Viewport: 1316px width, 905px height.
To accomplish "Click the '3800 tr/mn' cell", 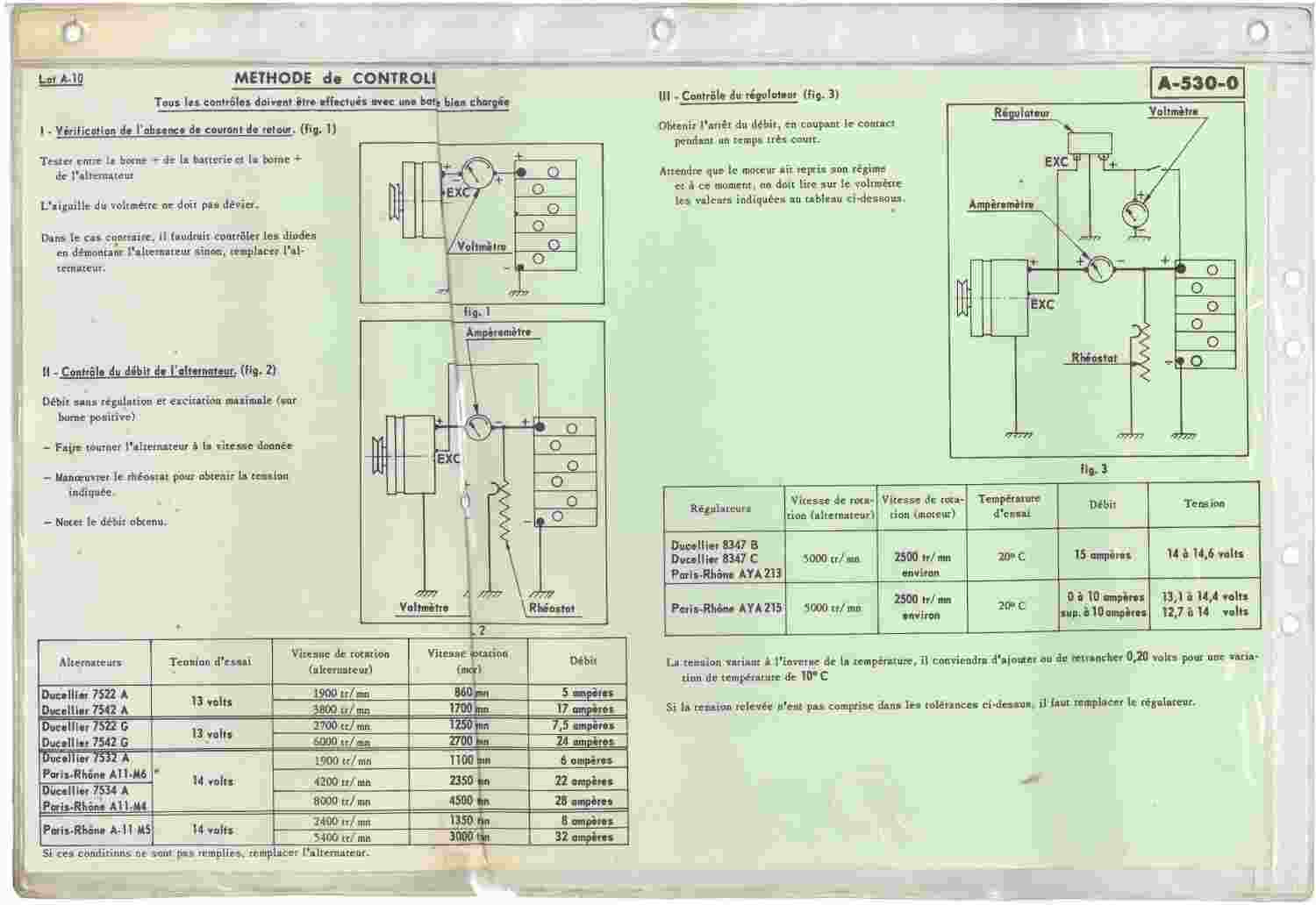I will [341, 710].
